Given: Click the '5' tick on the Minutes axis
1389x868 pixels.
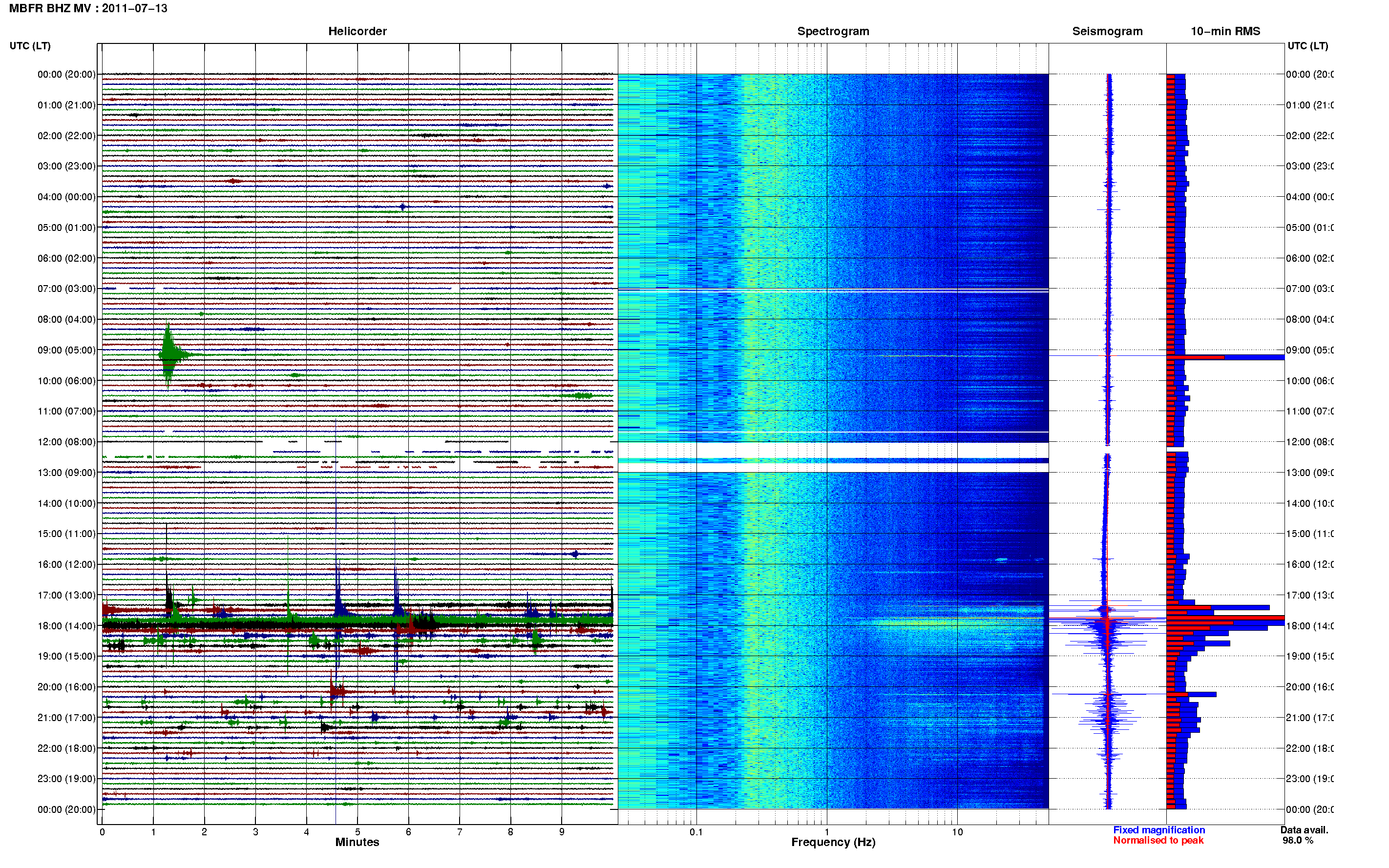Looking at the screenshot, I should (x=357, y=832).
